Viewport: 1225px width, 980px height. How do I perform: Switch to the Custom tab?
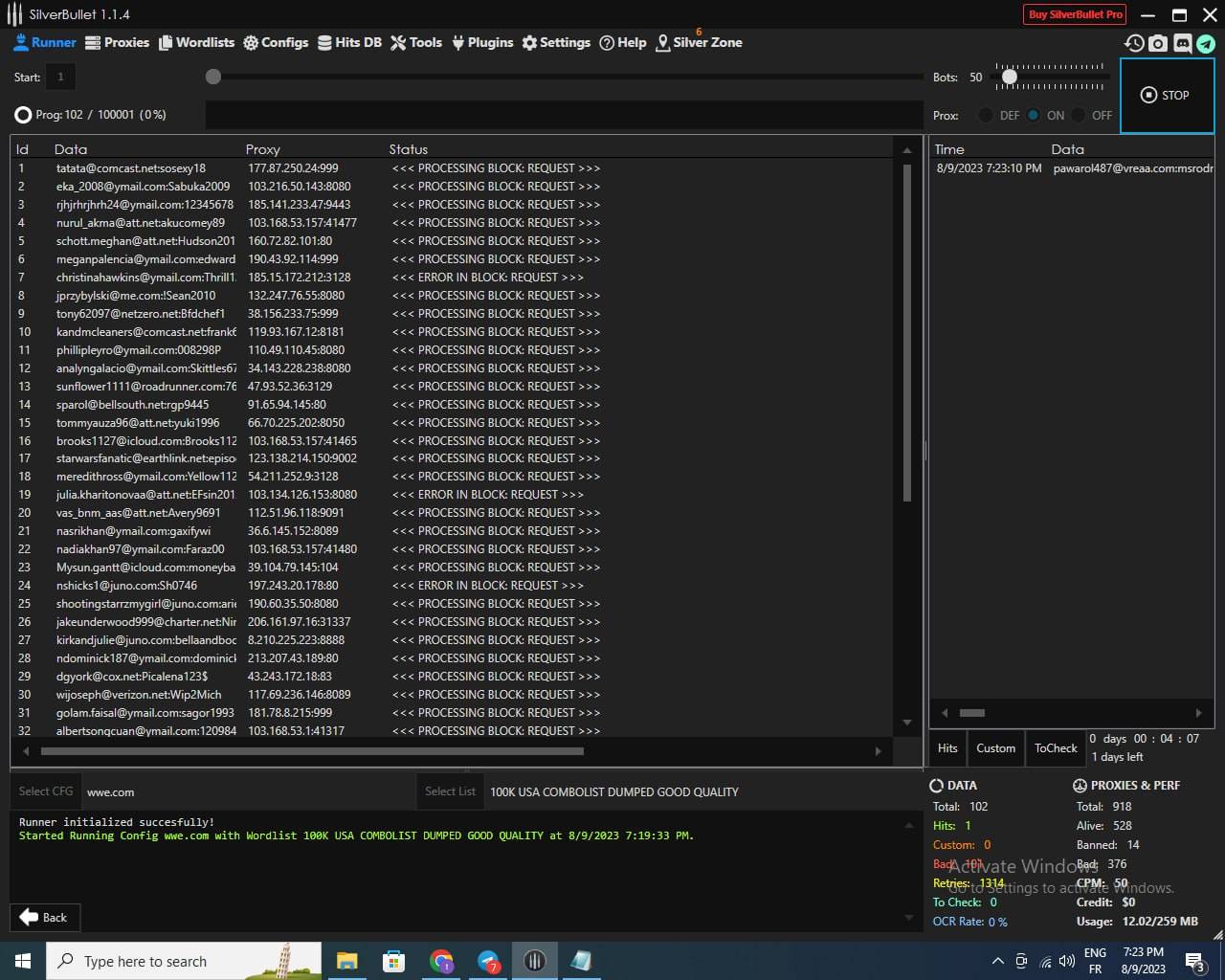pyautogui.click(x=995, y=748)
